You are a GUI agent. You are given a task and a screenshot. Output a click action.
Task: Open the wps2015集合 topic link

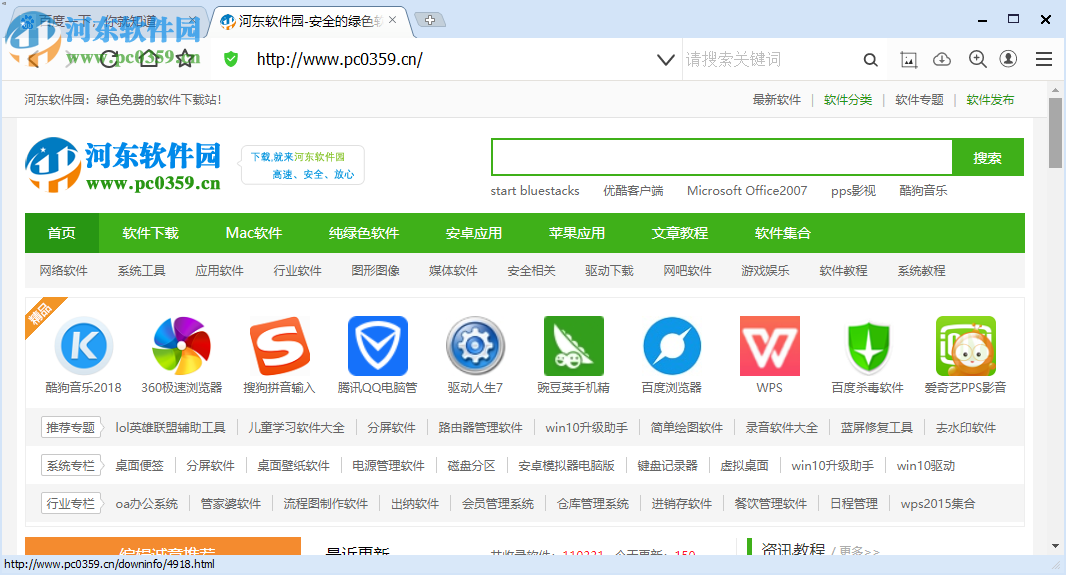coord(938,504)
